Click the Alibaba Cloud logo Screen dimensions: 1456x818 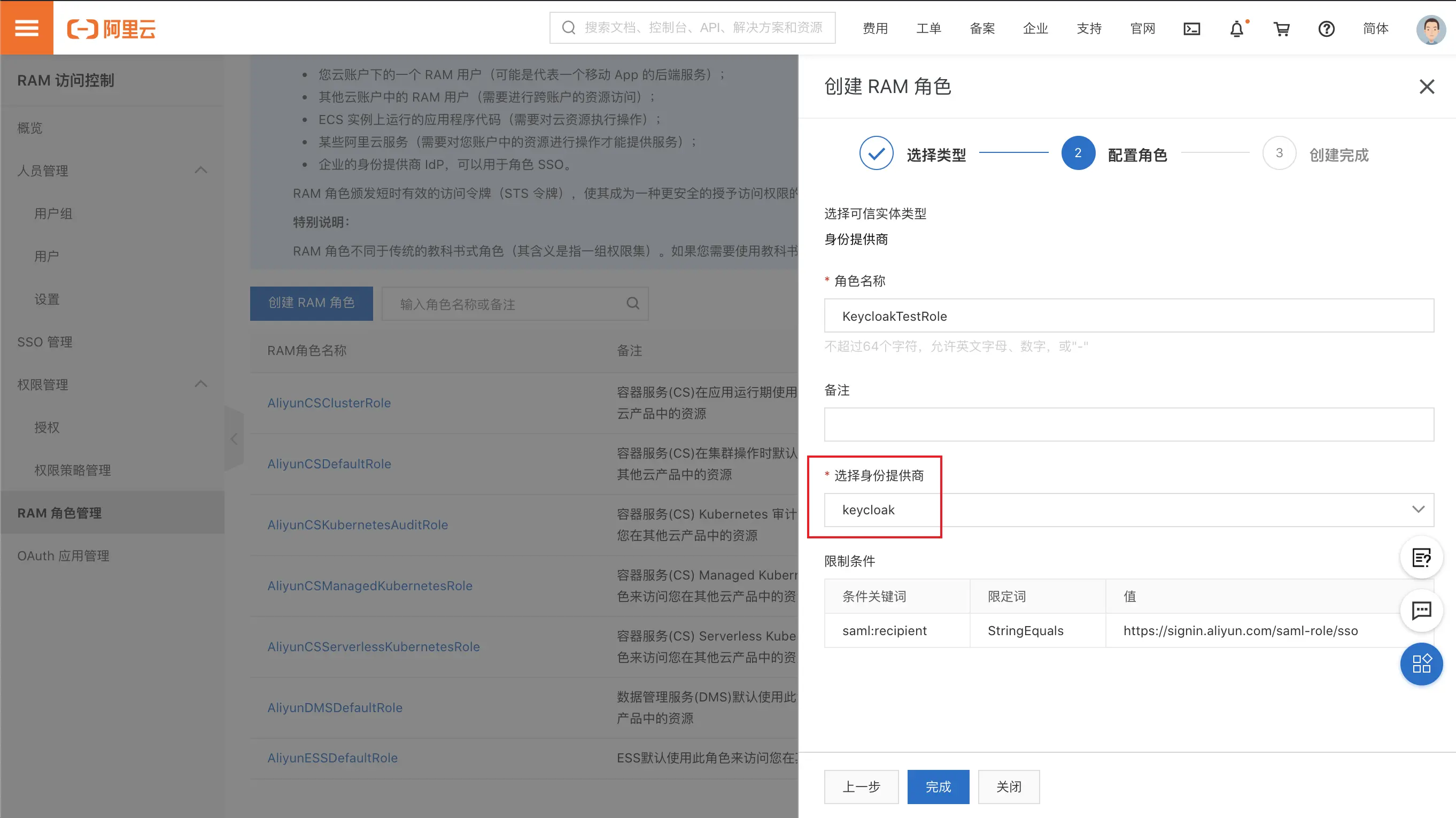tap(111, 28)
